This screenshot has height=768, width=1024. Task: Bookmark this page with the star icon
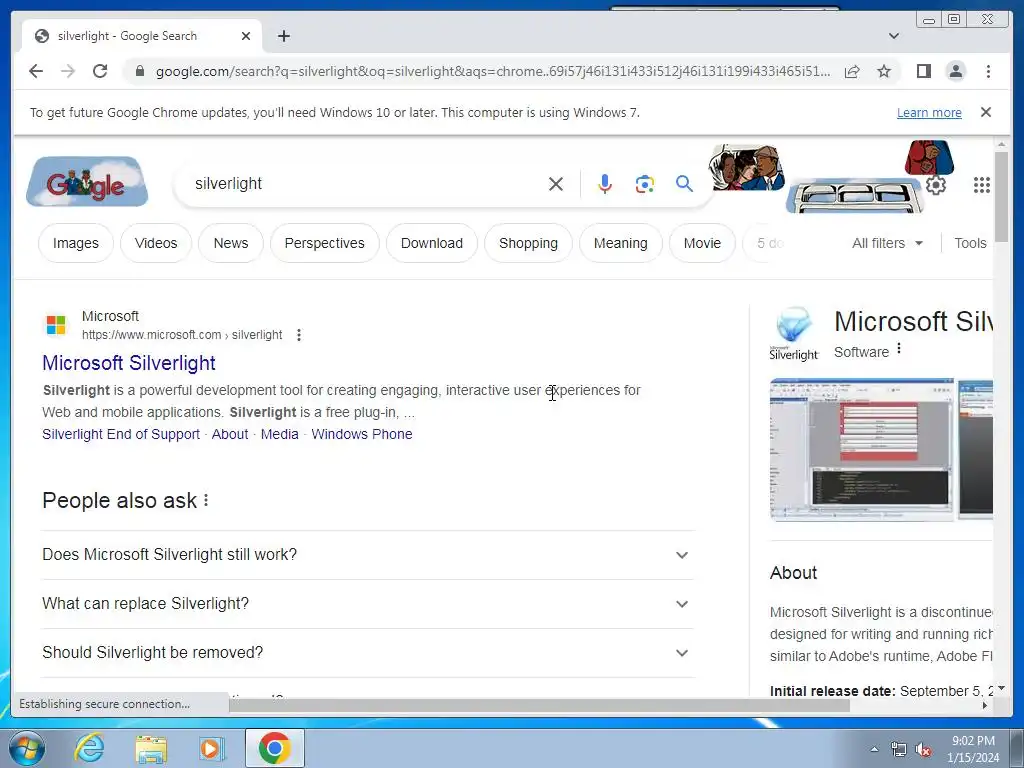point(884,71)
